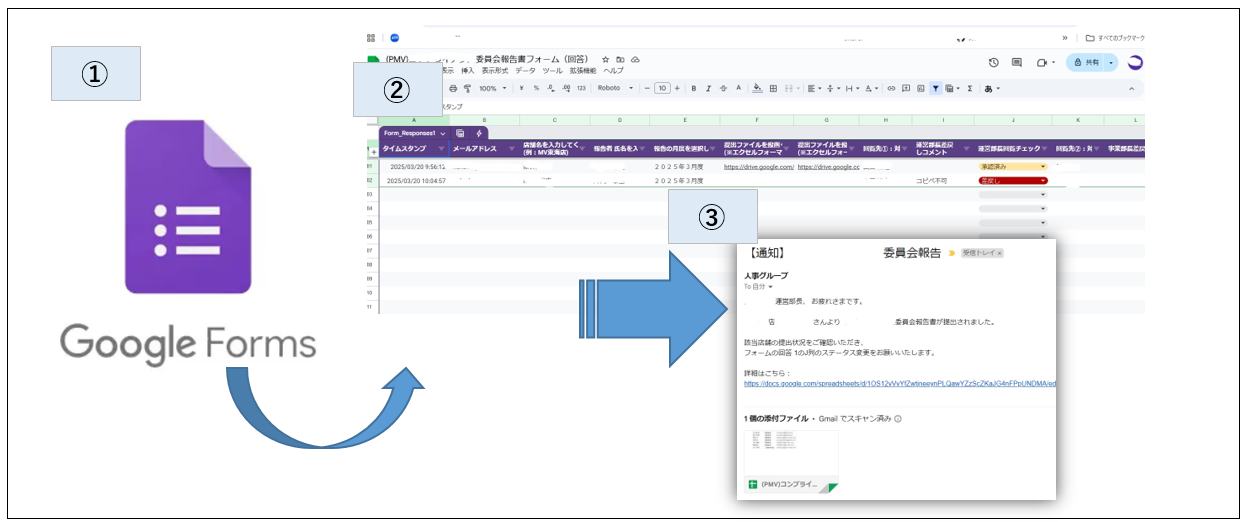Select cell 2025/03/20 10:04:57
The image size is (1248, 522).
coord(414,181)
